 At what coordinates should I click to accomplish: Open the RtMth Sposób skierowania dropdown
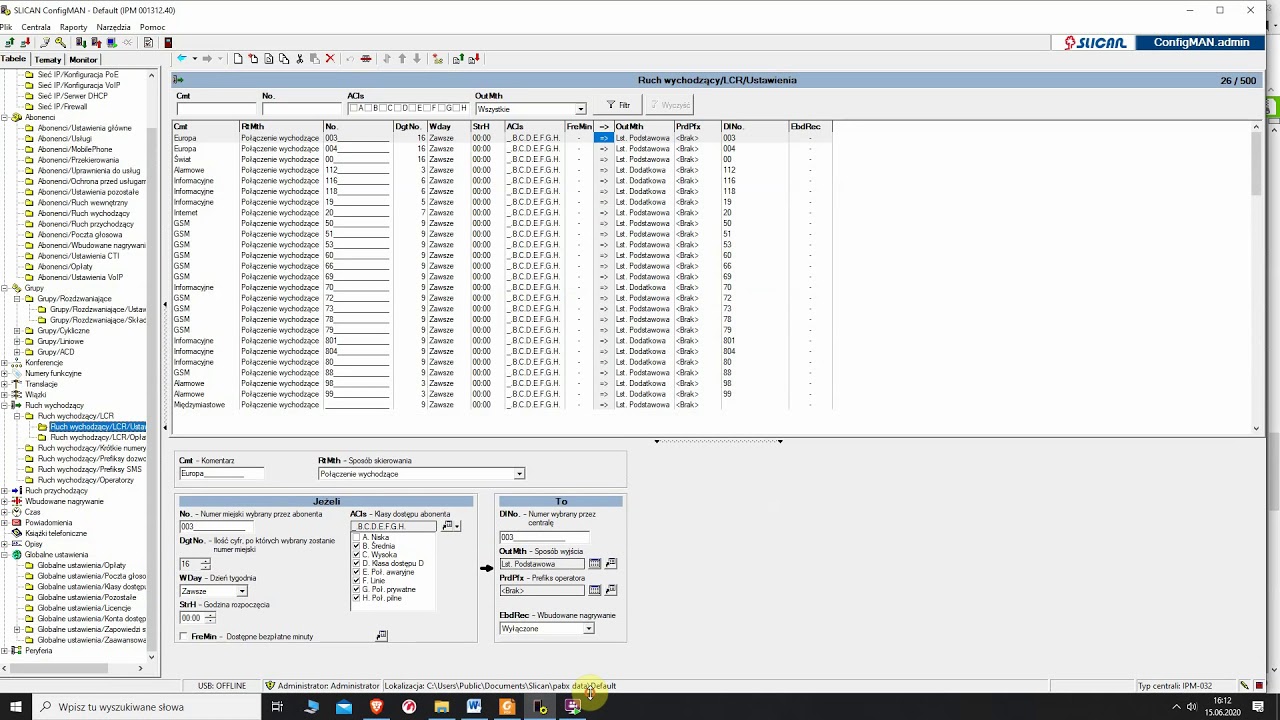pyautogui.click(x=519, y=474)
